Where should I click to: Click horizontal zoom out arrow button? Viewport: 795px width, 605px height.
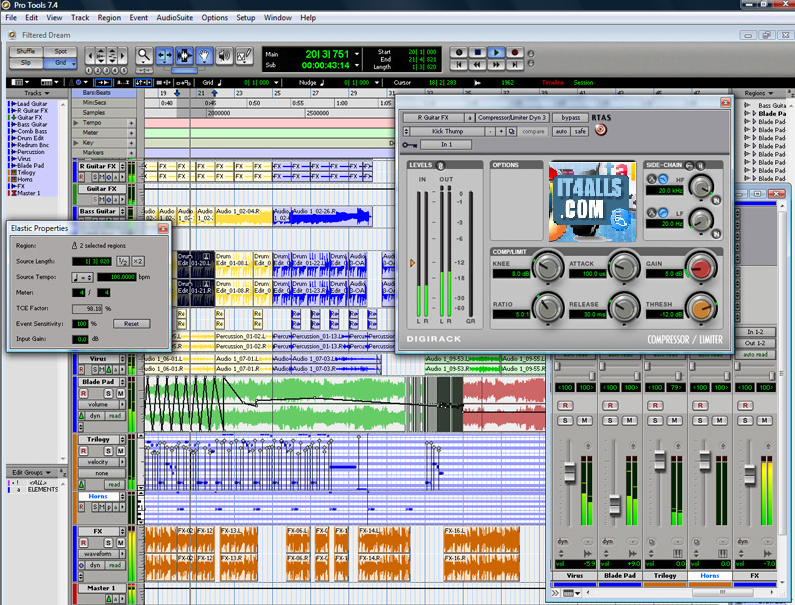[90, 55]
